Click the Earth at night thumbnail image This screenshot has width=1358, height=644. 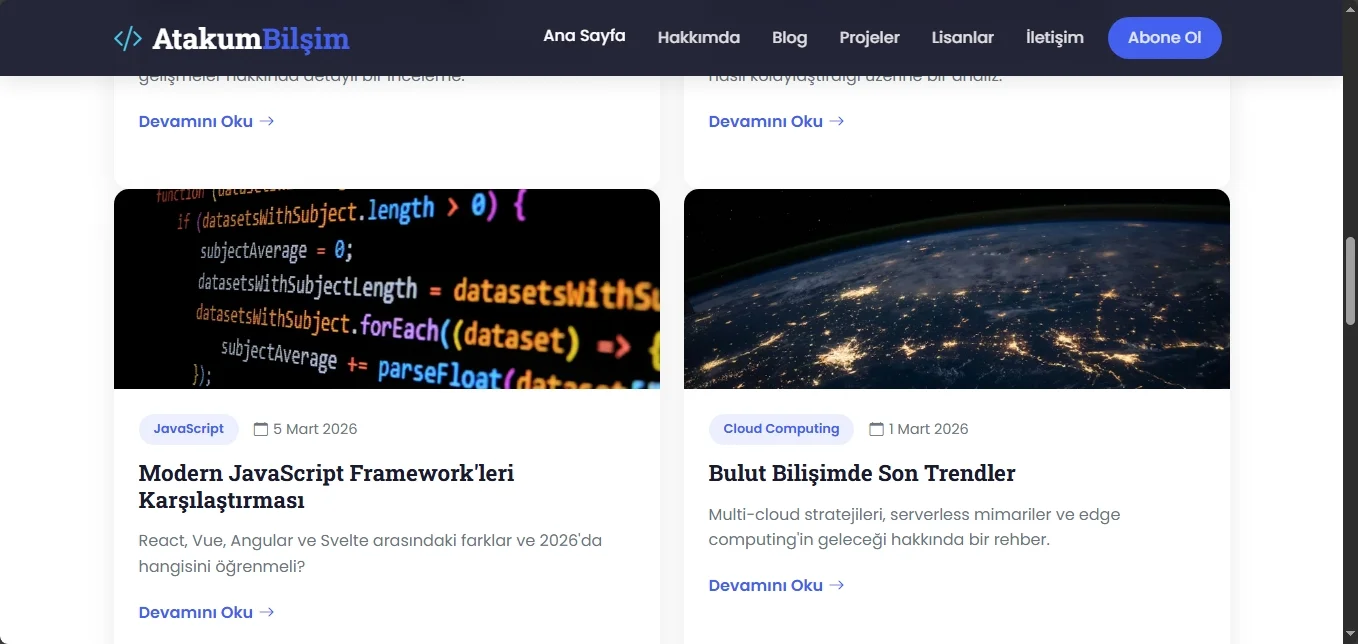pos(957,289)
